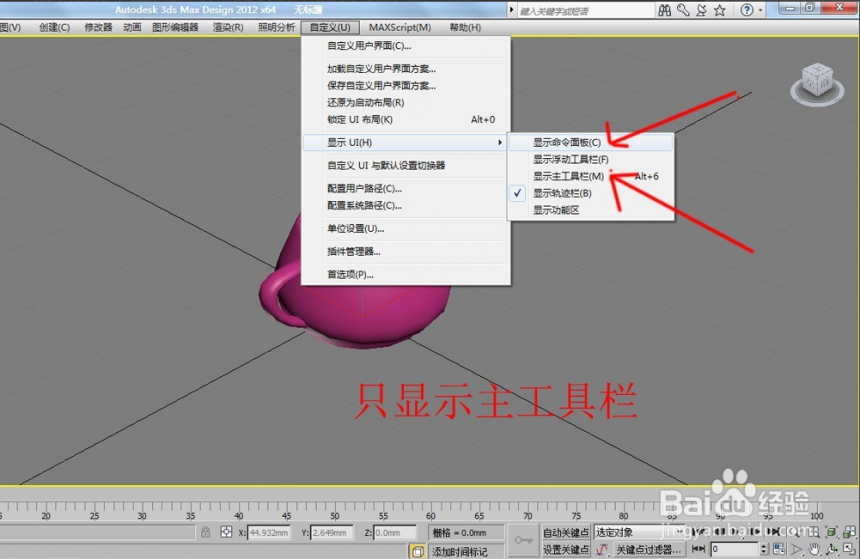This screenshot has height=559, width=860.
Task: Click the Z coordinate field
Action: [395, 533]
